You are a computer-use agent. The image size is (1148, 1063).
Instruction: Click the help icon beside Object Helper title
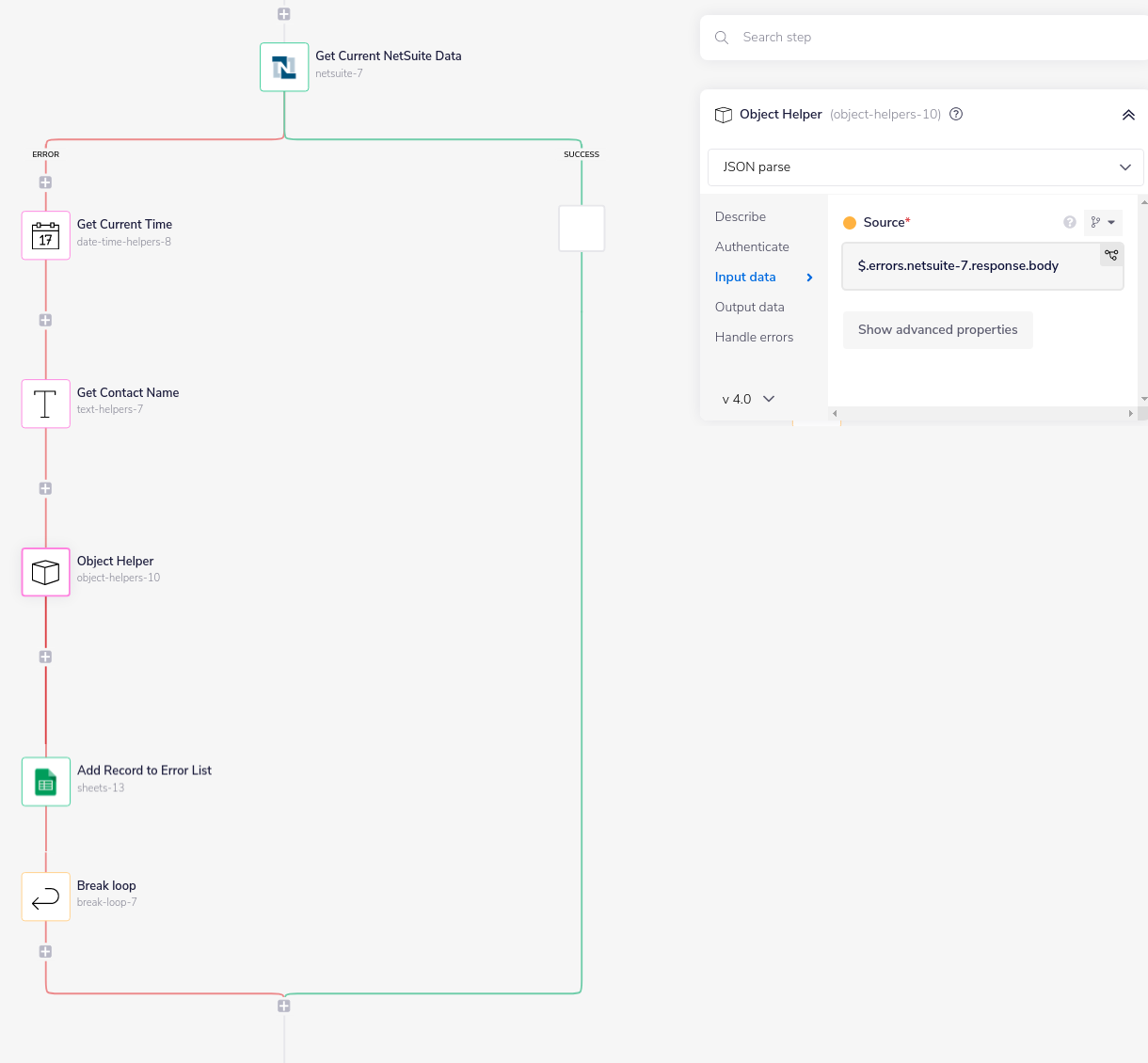coord(956,115)
